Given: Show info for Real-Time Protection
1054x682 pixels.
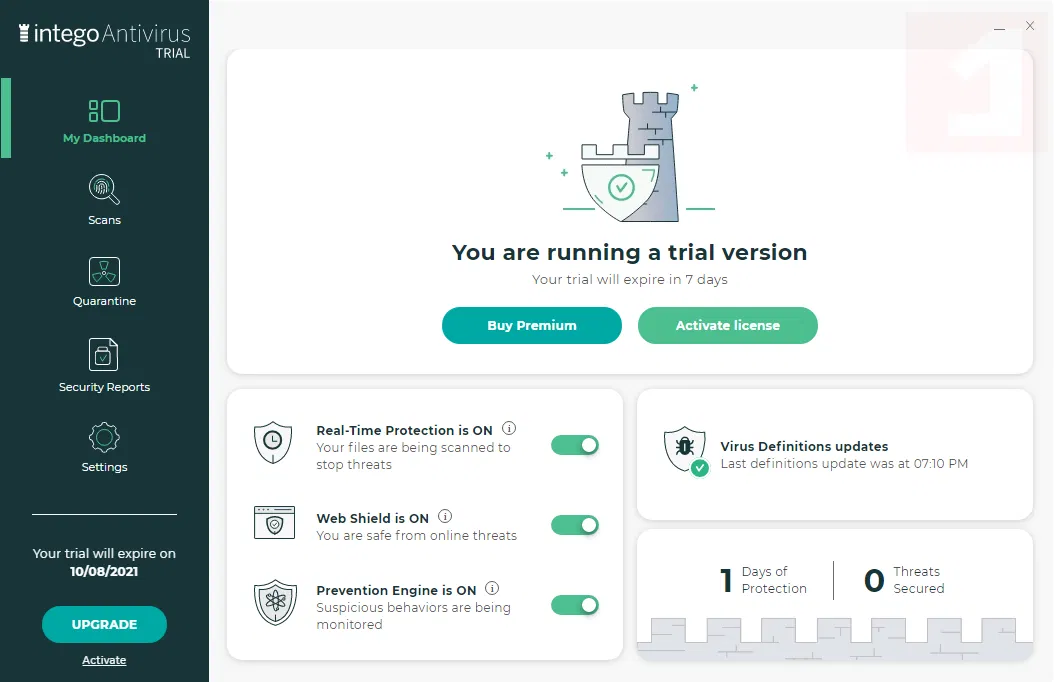Looking at the screenshot, I should [x=509, y=428].
